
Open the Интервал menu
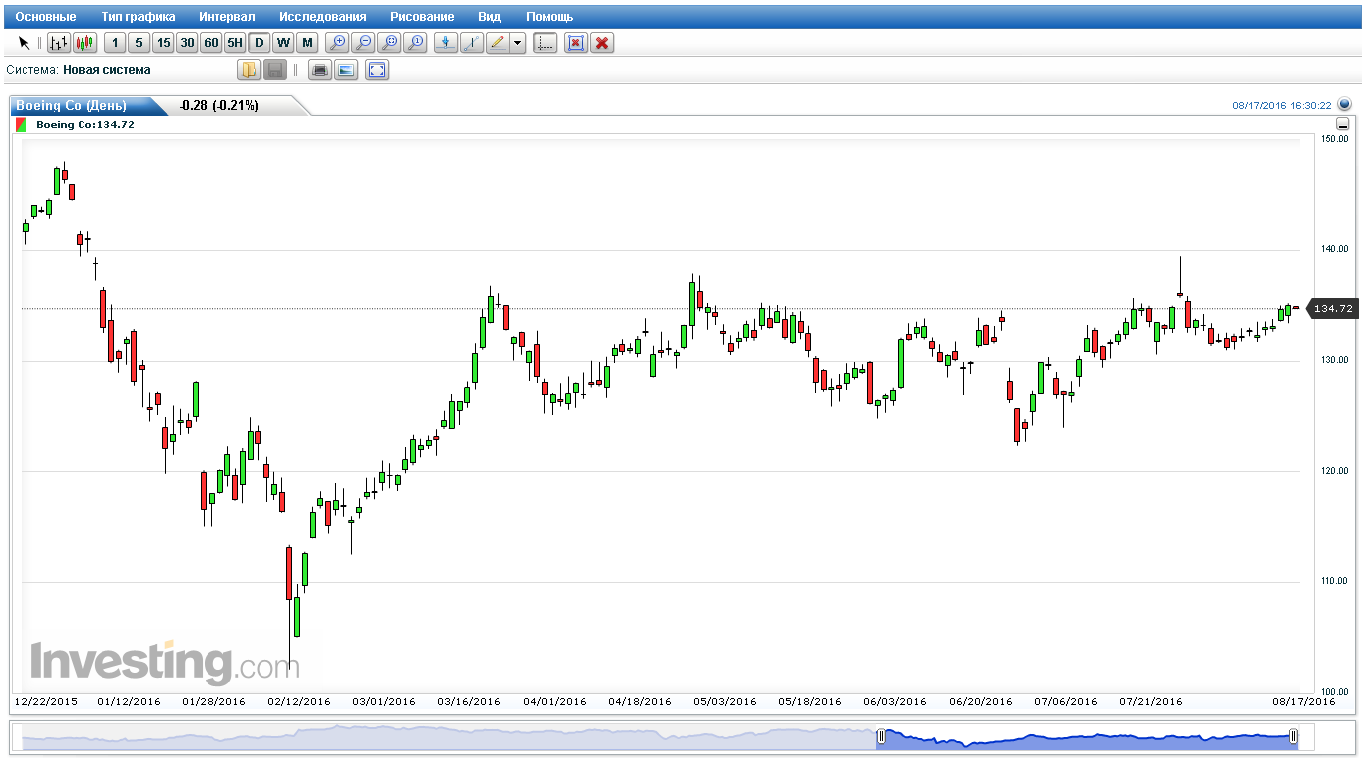[227, 17]
